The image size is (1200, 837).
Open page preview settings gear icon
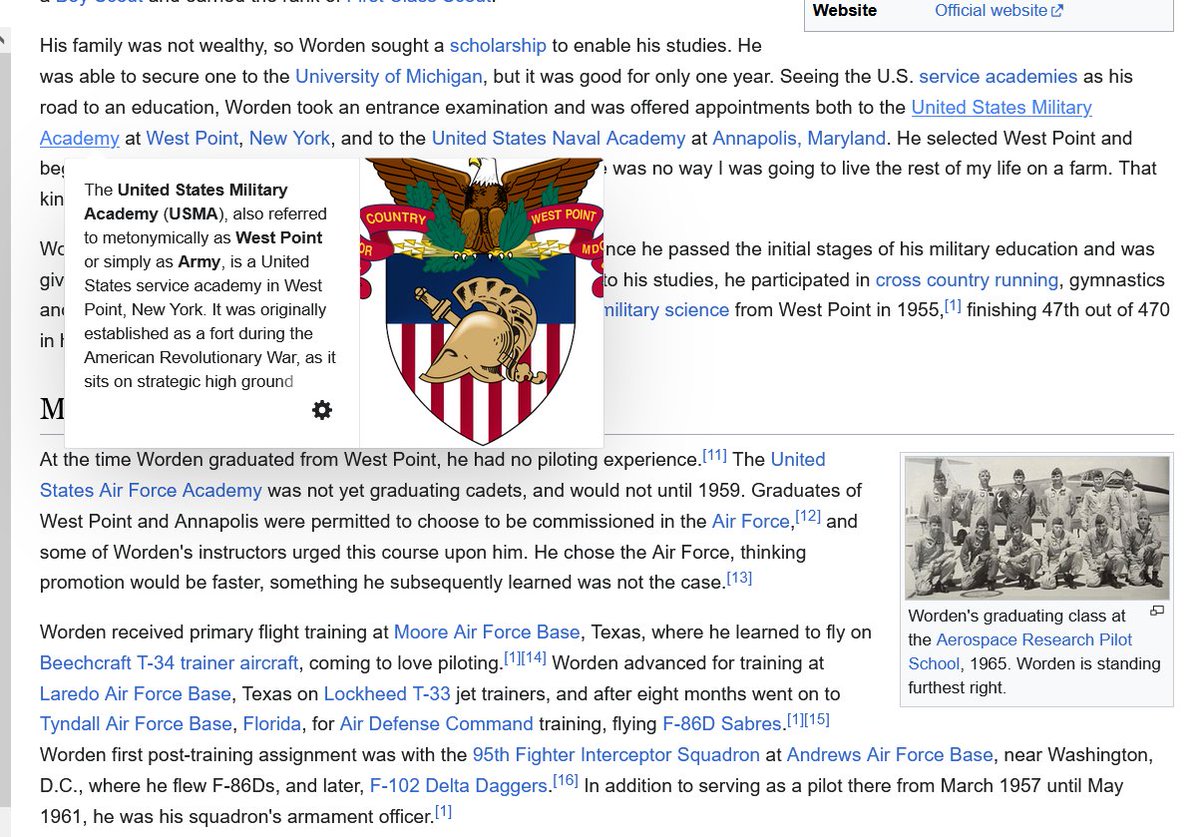point(322,410)
